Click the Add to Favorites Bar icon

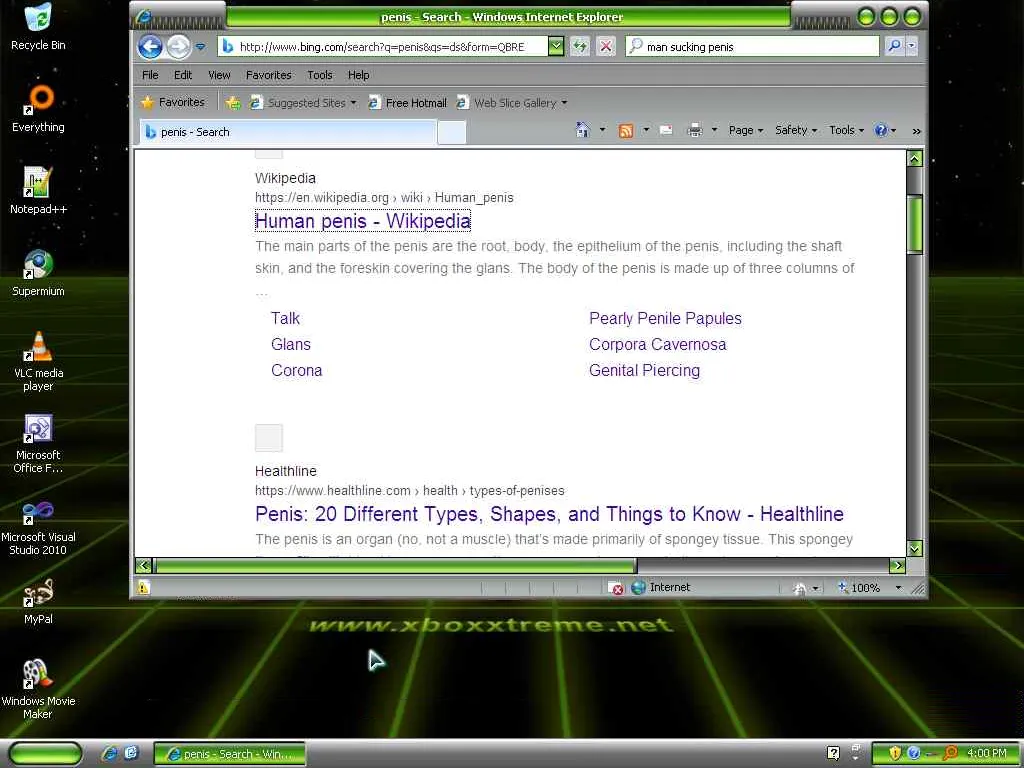[233, 103]
